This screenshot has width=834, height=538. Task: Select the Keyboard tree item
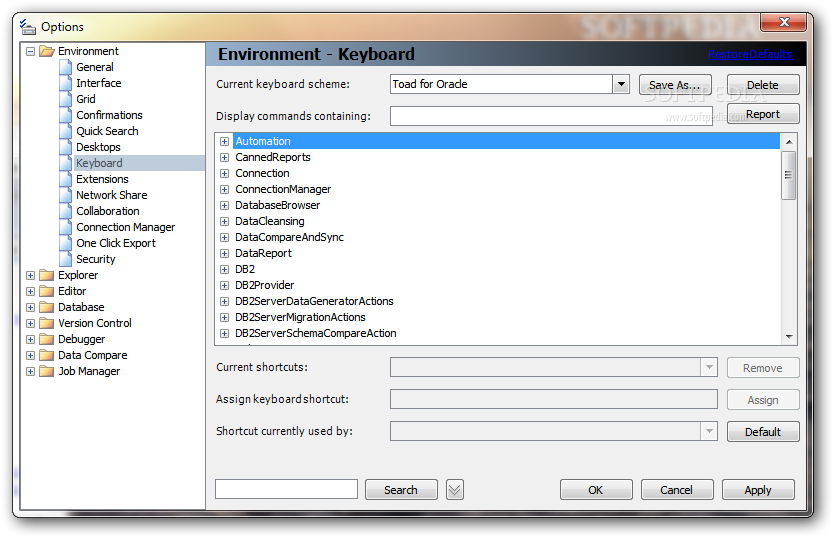(99, 163)
